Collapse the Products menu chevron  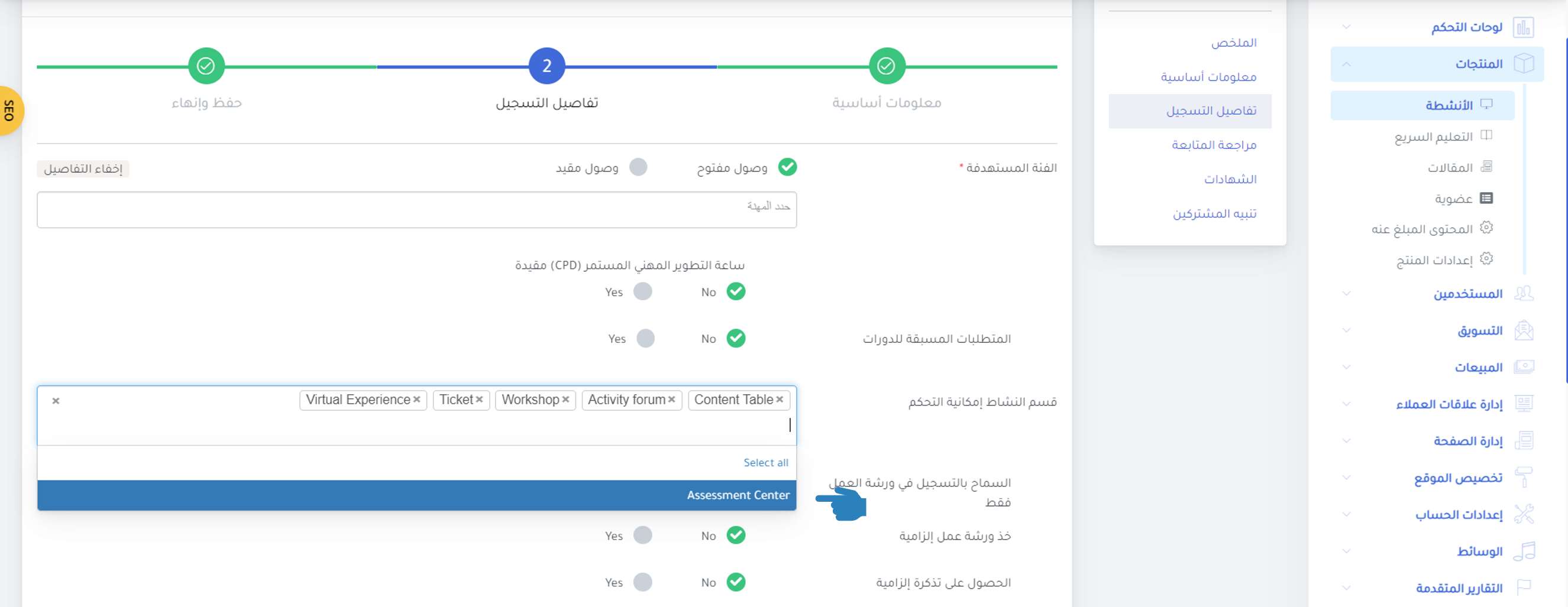pos(1346,64)
